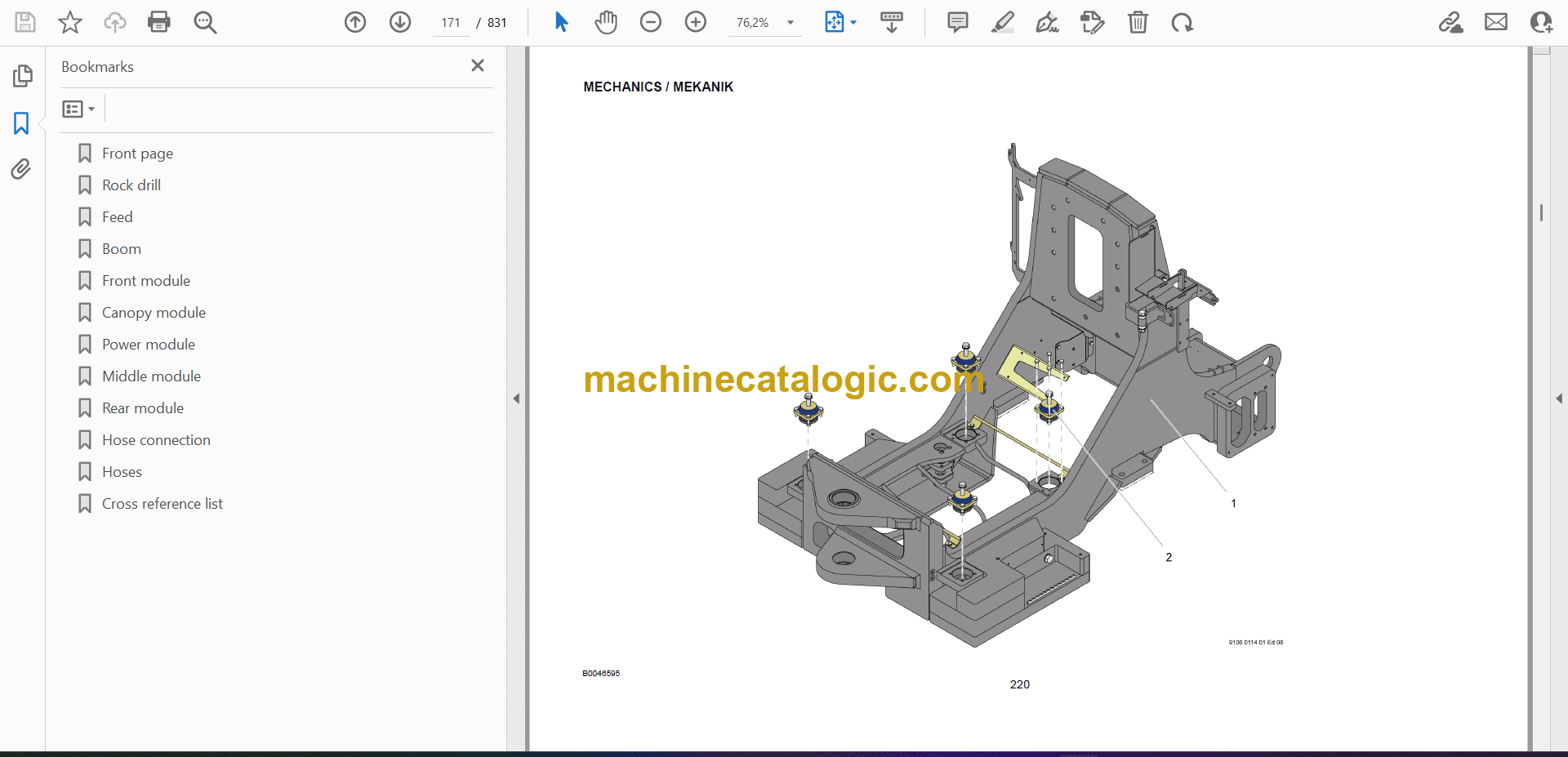Go to the previous page arrow
The width and height of the screenshot is (1568, 757).
pyautogui.click(x=355, y=22)
